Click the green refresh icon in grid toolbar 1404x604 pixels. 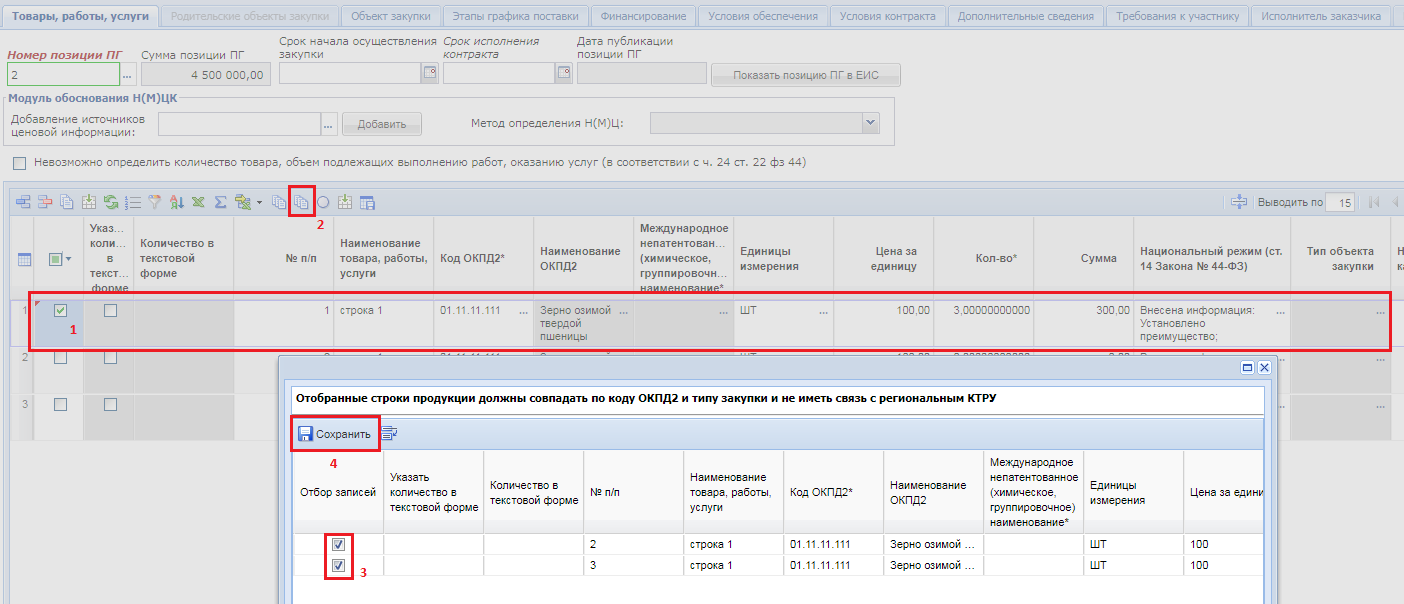click(111, 203)
